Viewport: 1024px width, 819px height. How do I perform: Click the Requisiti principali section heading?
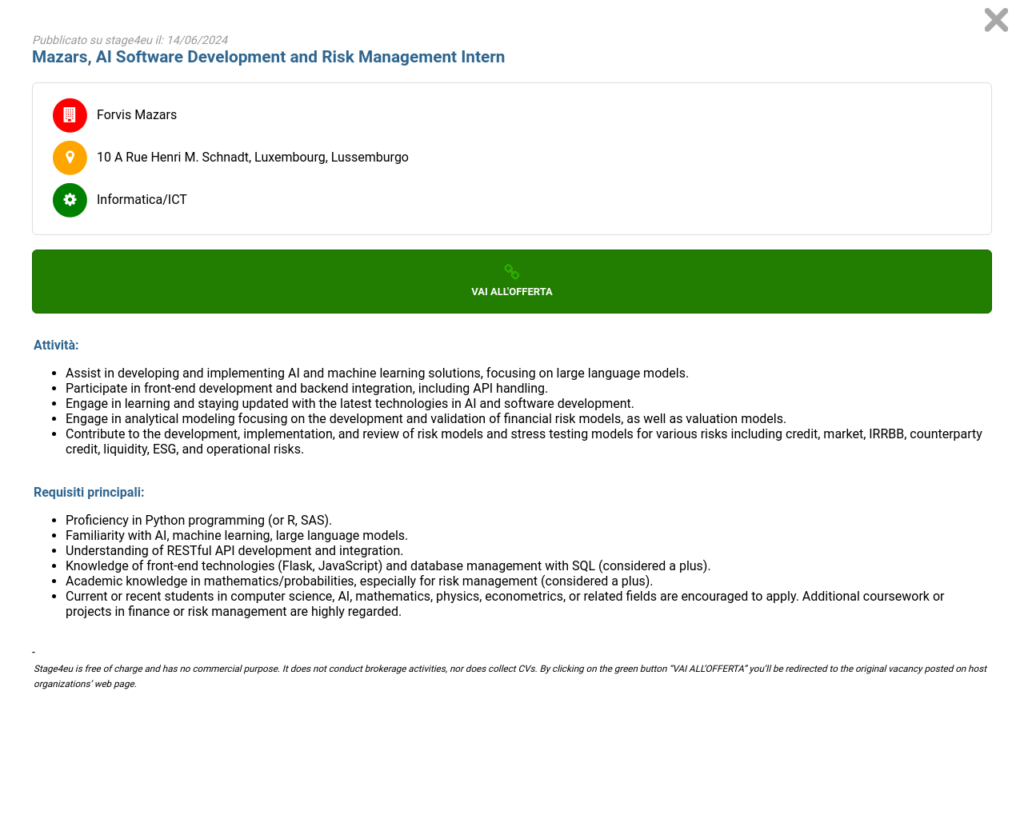(x=89, y=492)
